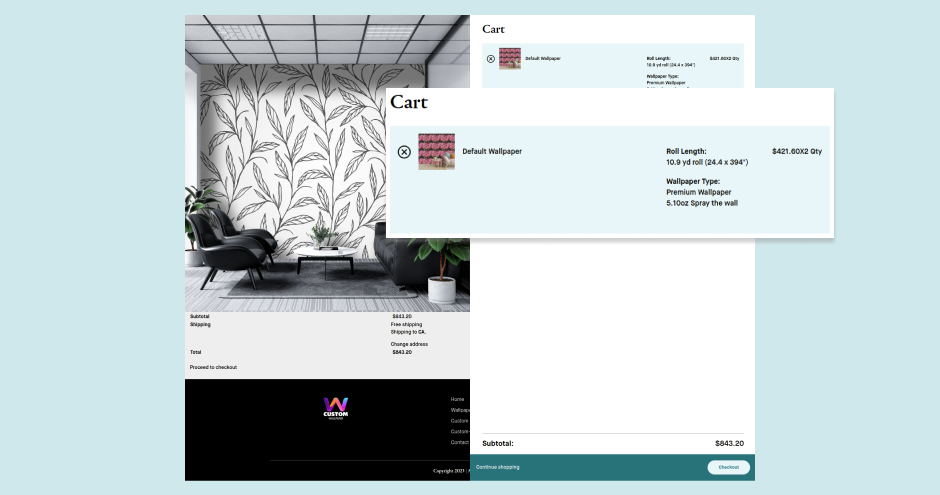Image resolution: width=940 pixels, height=495 pixels.
Task: Click '5.10oz Spray the wall' text
Action: 702,203
